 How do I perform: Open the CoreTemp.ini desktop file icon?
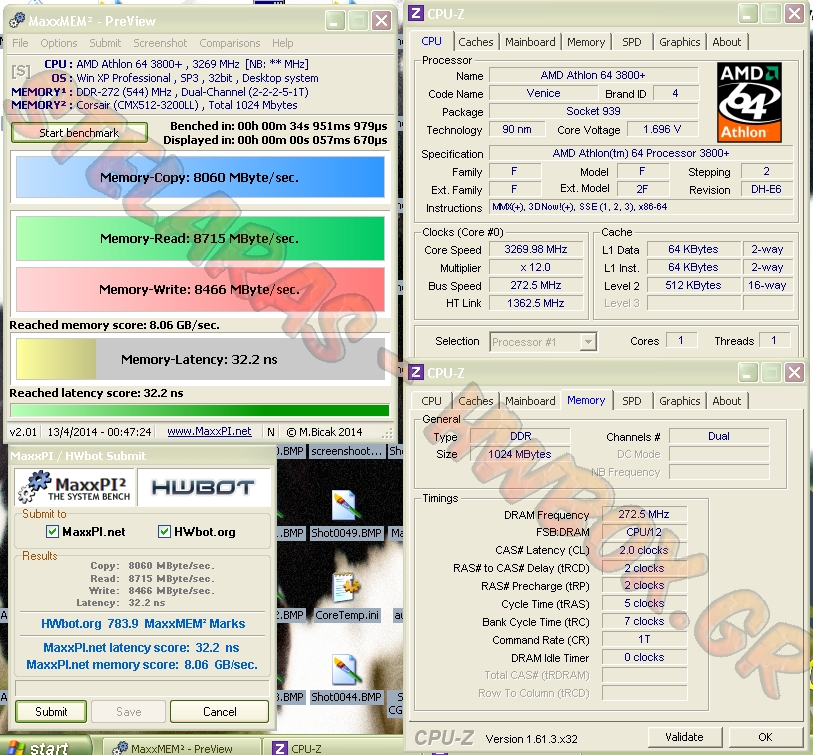[x=346, y=597]
